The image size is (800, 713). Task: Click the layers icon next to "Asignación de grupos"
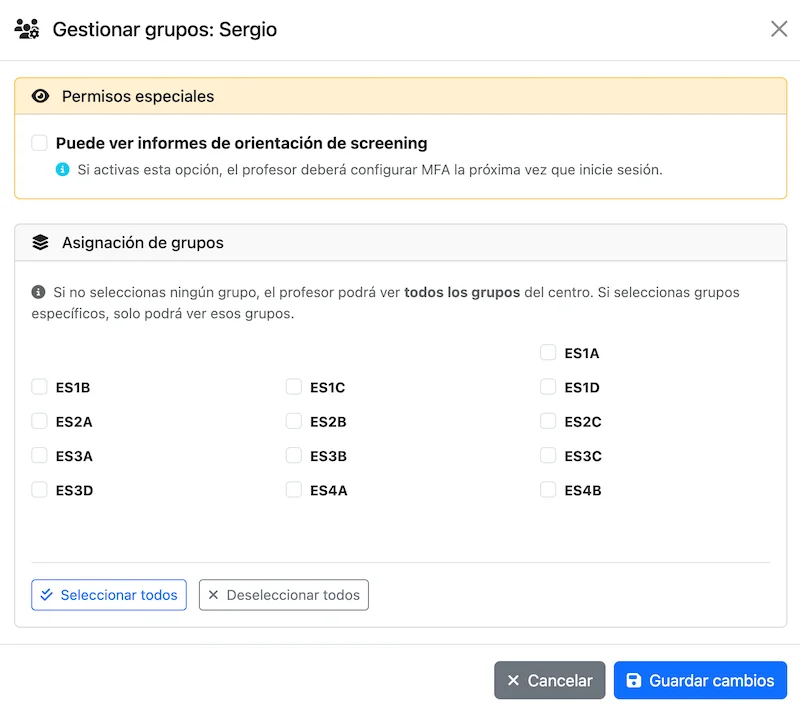pyautogui.click(x=40, y=241)
